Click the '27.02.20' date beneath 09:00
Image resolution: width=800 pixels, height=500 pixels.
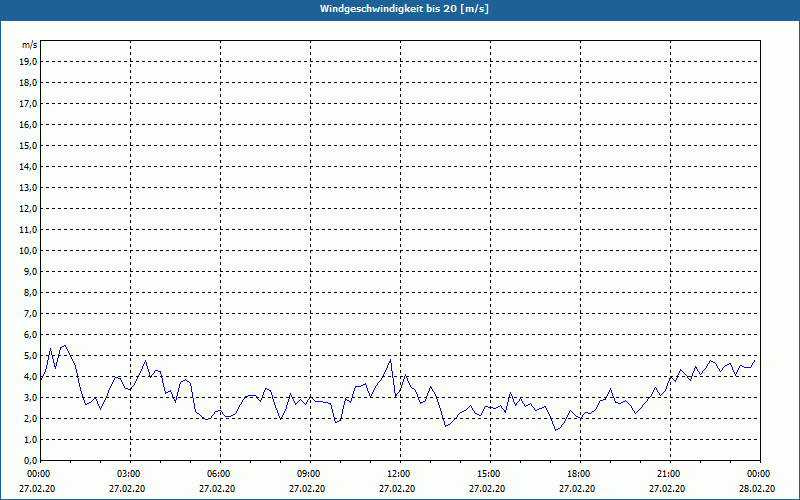[x=307, y=489]
